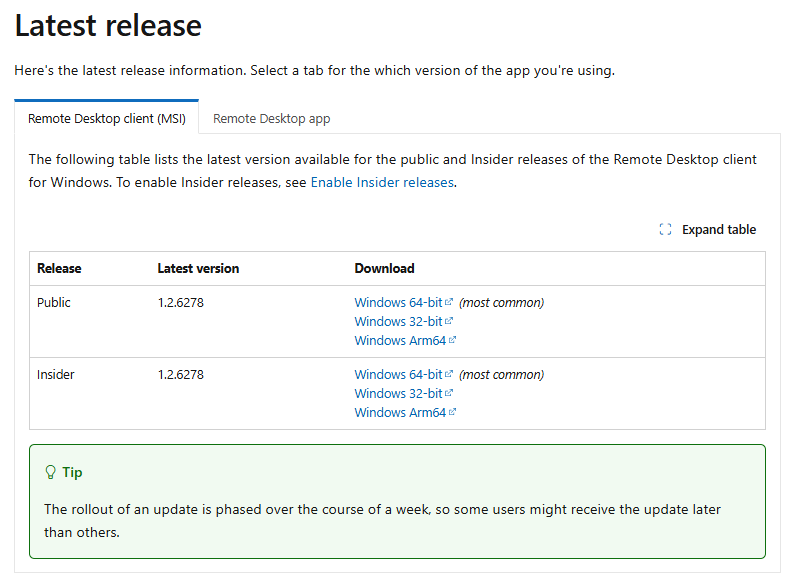
Task: Switch to the Remote Desktop app tab
Action: [271, 119]
